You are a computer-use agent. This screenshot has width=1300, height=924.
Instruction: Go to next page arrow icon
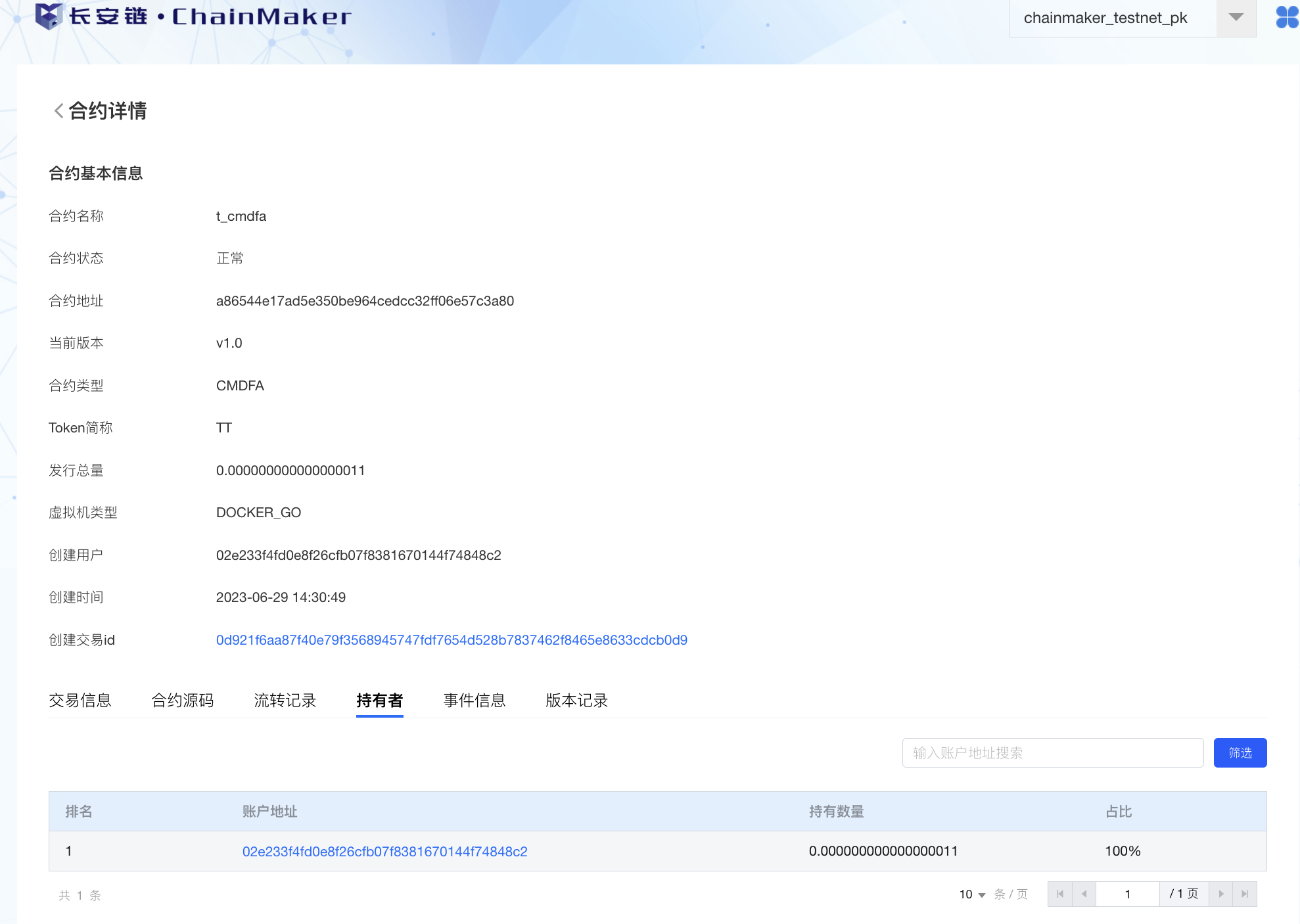(1220, 894)
